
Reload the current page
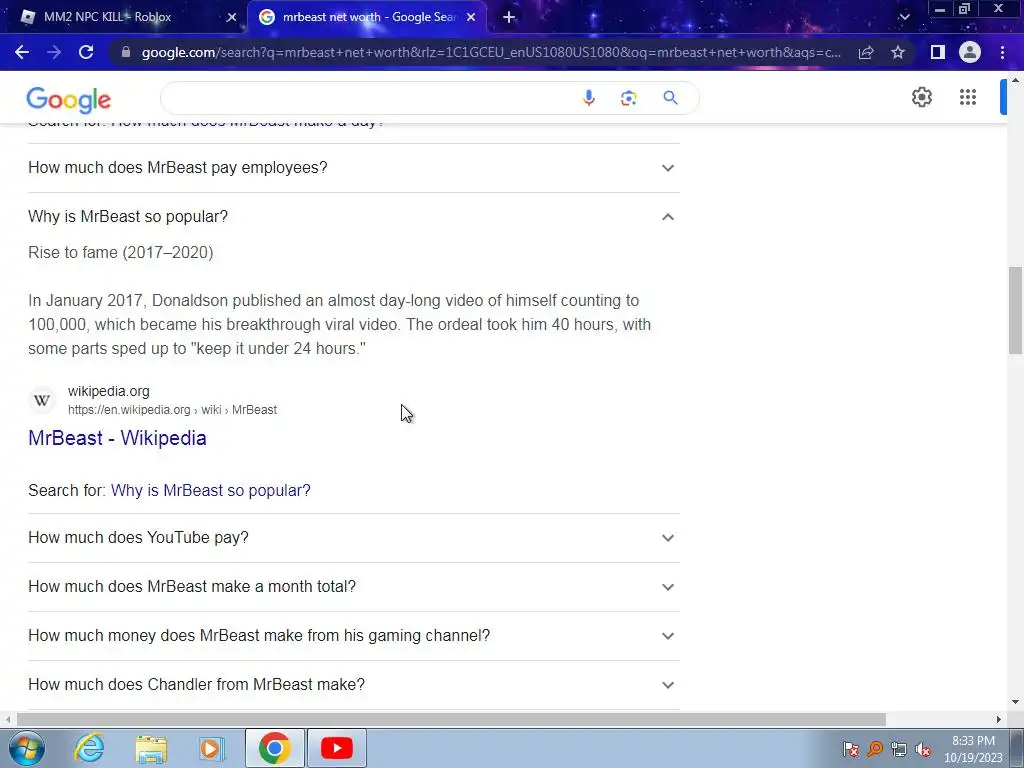(86, 52)
